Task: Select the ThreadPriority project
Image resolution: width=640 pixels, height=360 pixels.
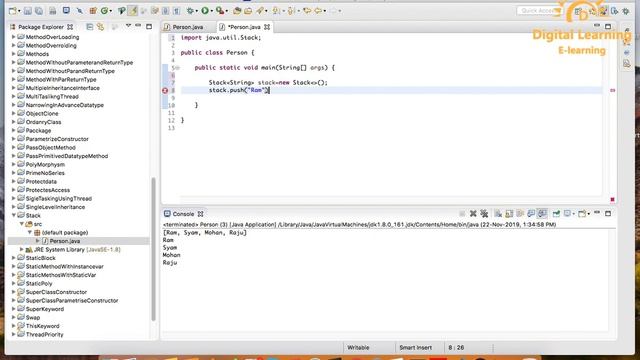Action: coord(44,334)
